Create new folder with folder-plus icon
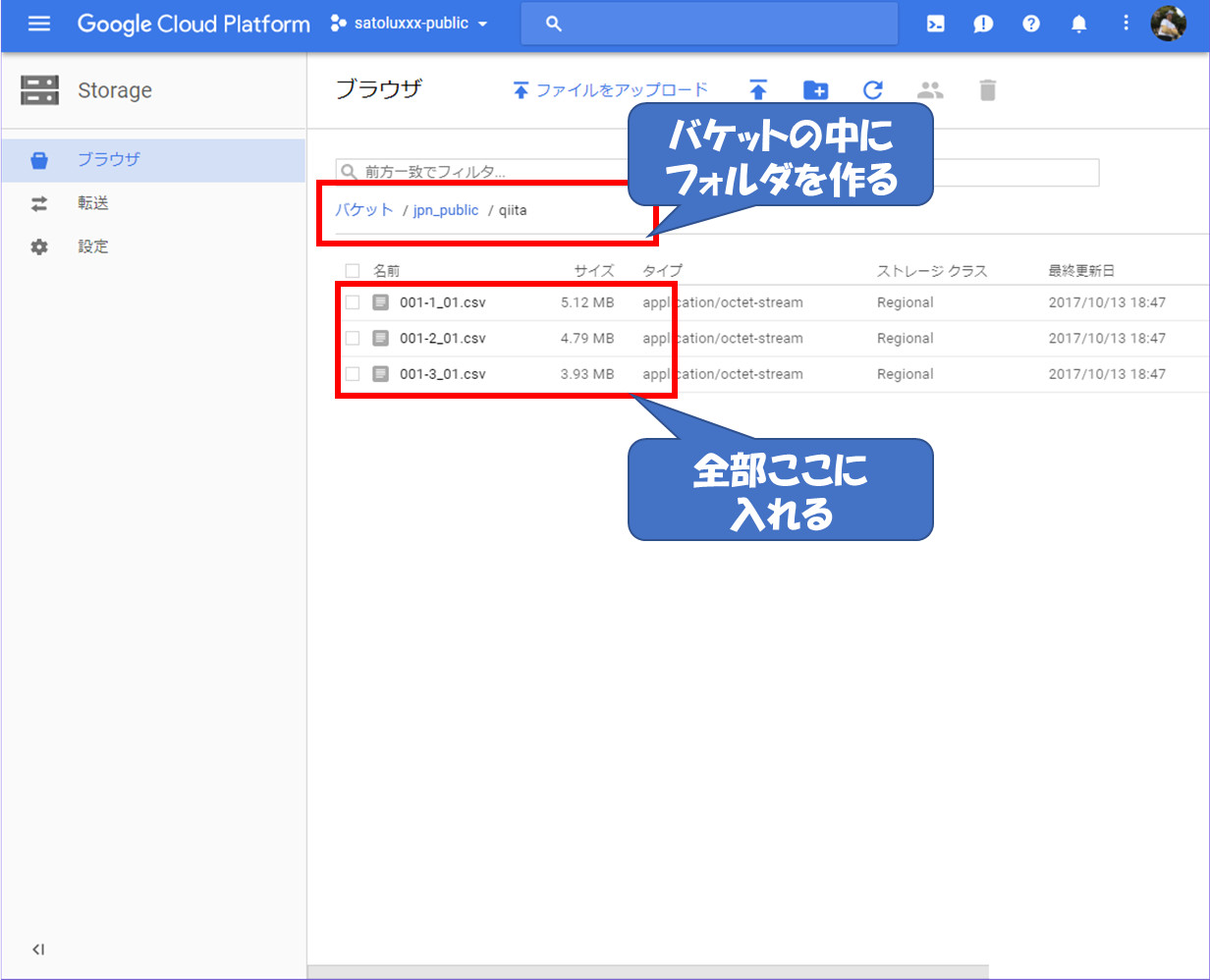The height and width of the screenshot is (980, 1210). coord(815,90)
